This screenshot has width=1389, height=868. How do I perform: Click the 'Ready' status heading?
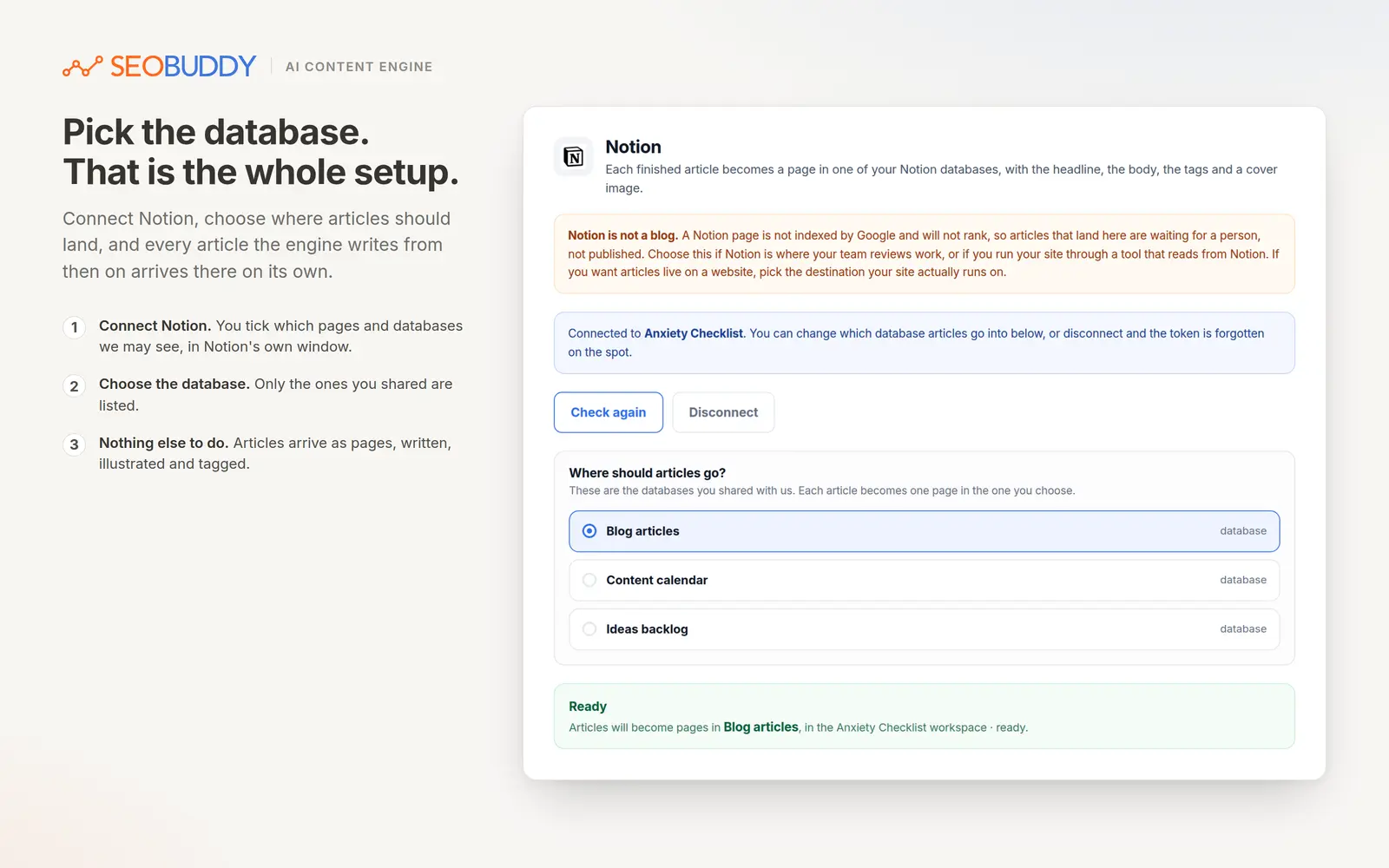point(588,707)
